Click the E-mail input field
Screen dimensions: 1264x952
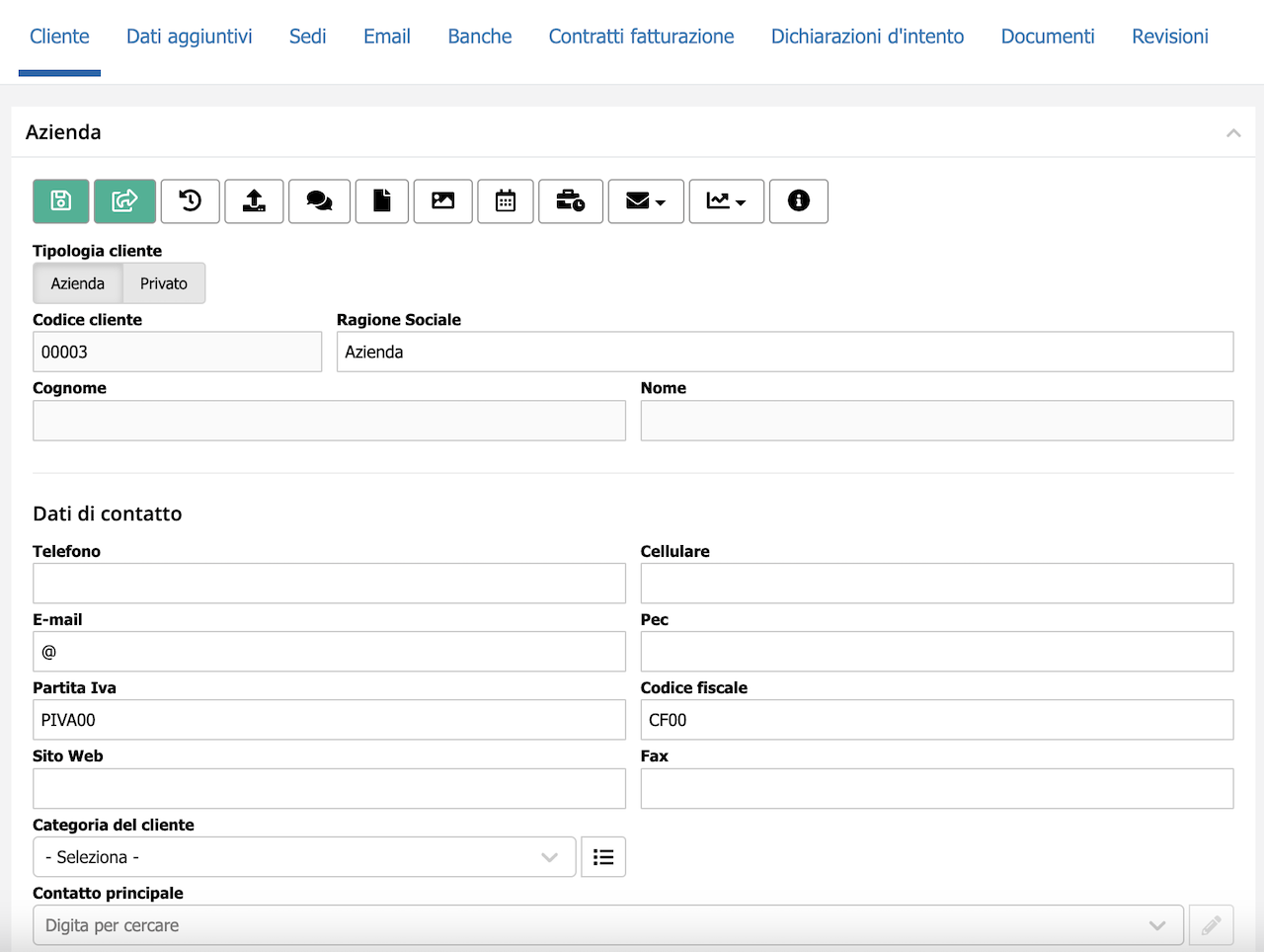[x=329, y=652]
